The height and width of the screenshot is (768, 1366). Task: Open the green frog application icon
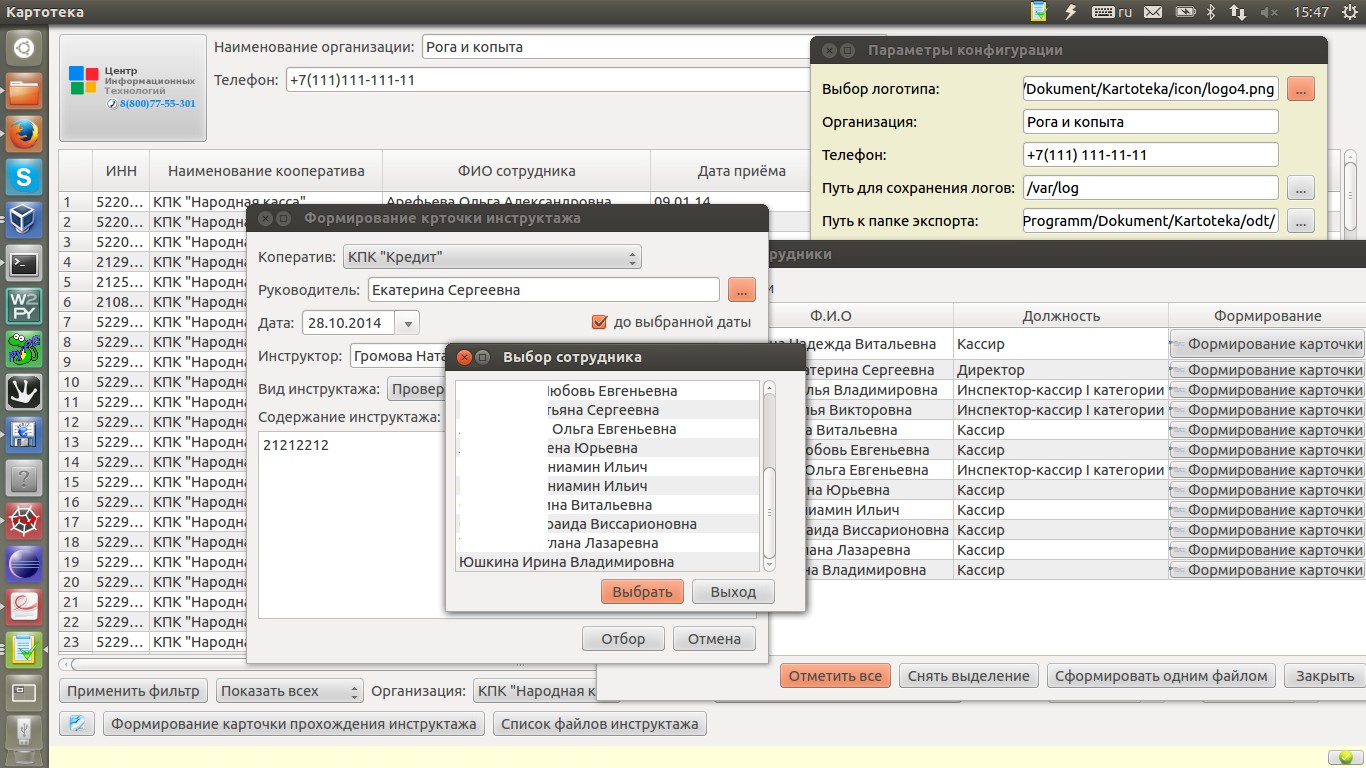point(24,349)
